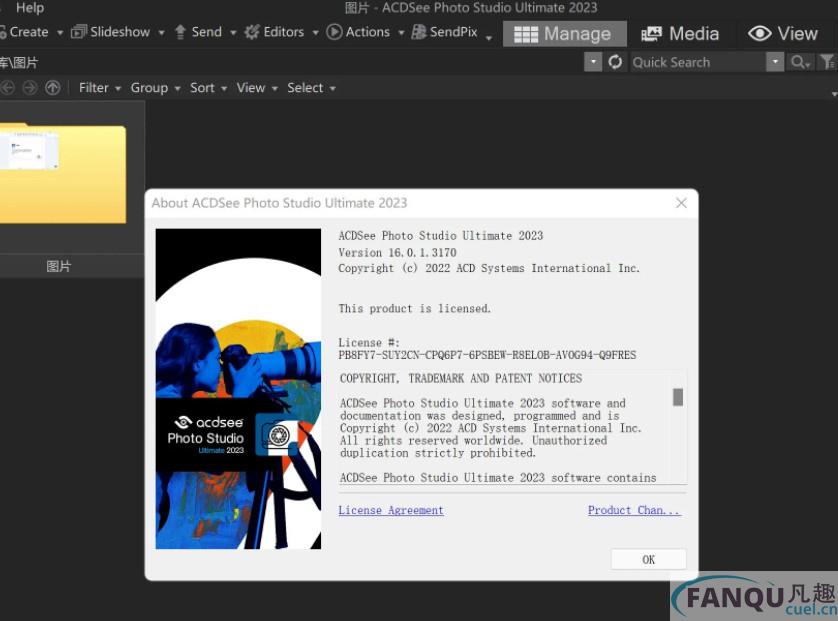Screen dimensions: 838x621
Task: Click the COPYRIGHT, TRADEMARK AND PATENT NOTICES heading
Action: pyautogui.click(x=461, y=378)
